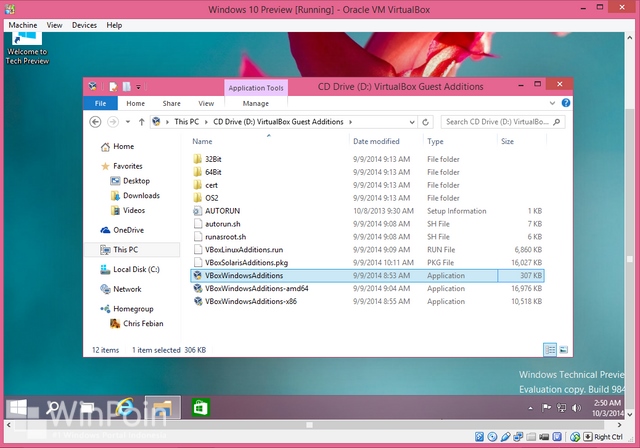
Task: Select the VBoxSolarisAdditions.pkg file
Action: (367, 263)
